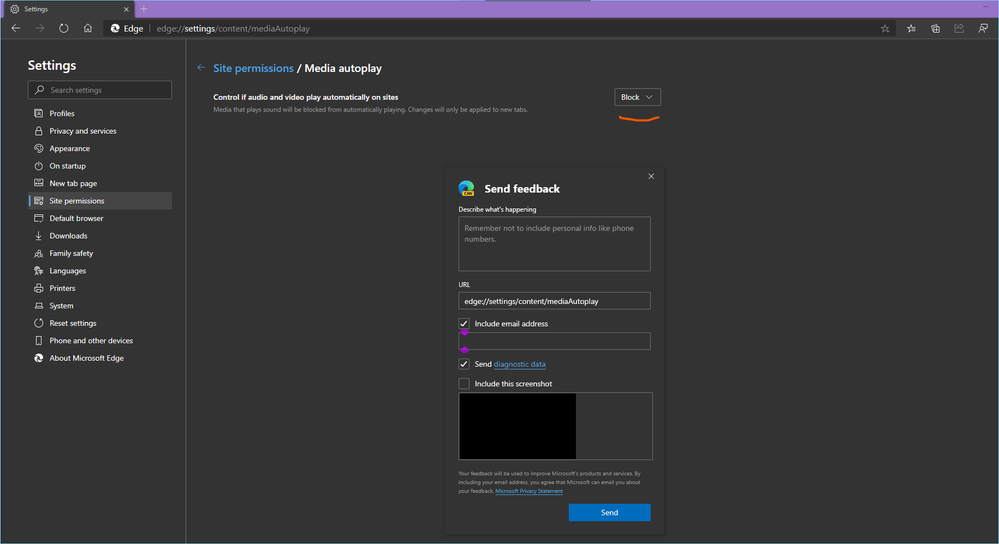
Task: Close the Send feedback dialog
Action: (651, 176)
